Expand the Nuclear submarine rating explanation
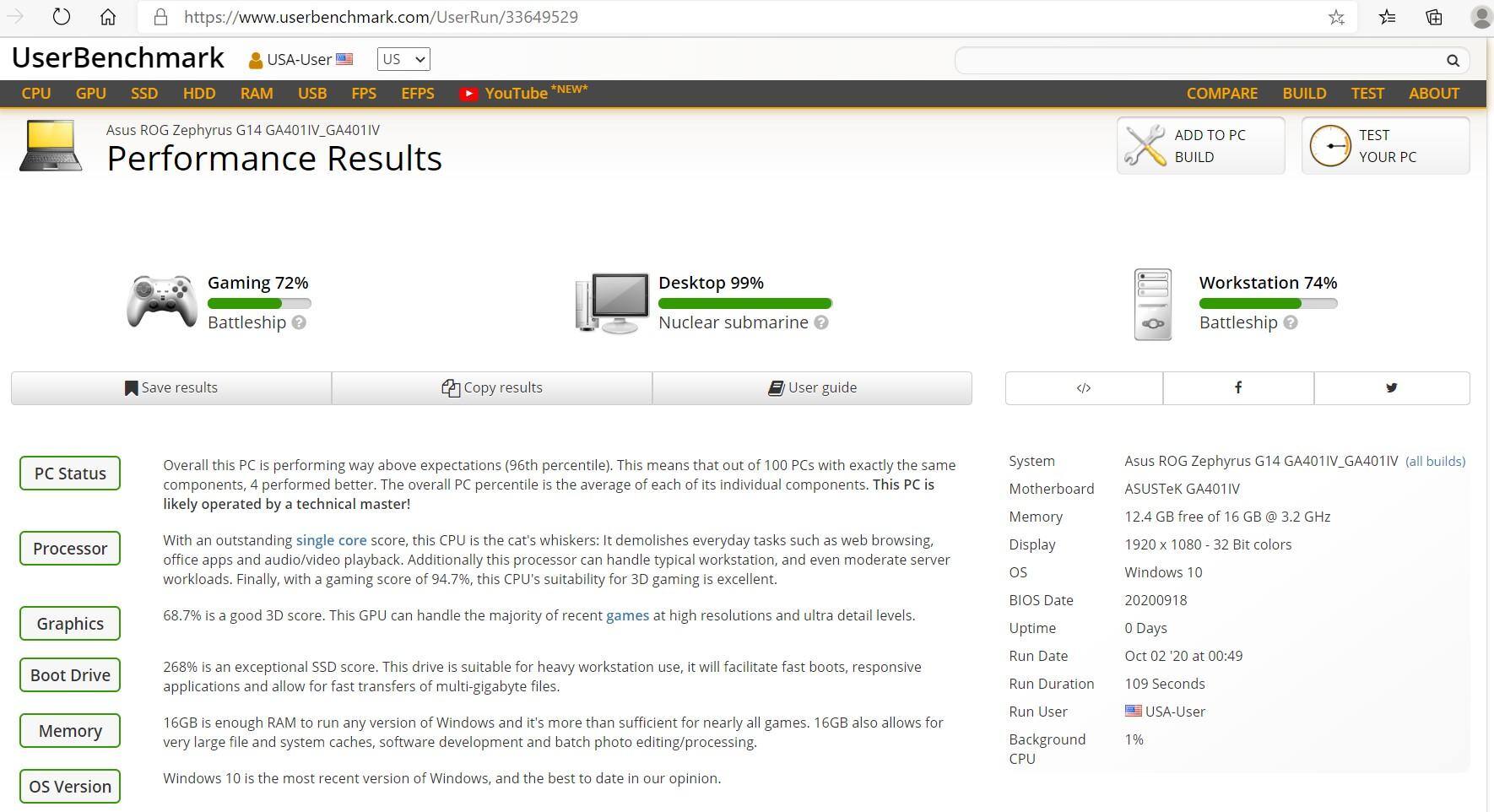 pyautogui.click(x=820, y=322)
